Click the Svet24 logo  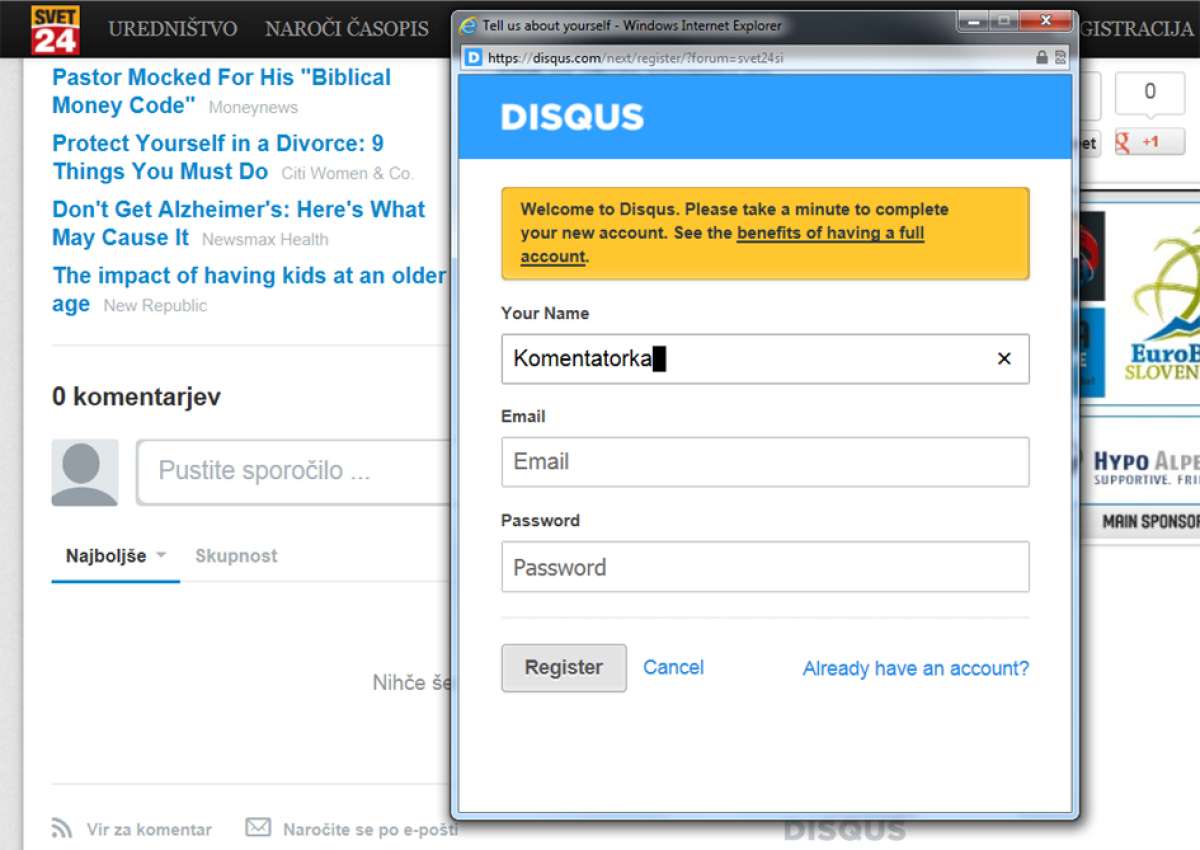(x=55, y=29)
